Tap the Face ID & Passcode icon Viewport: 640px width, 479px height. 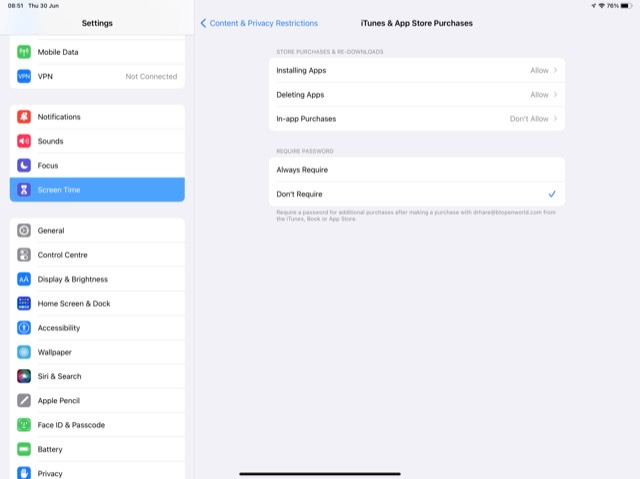[24, 425]
